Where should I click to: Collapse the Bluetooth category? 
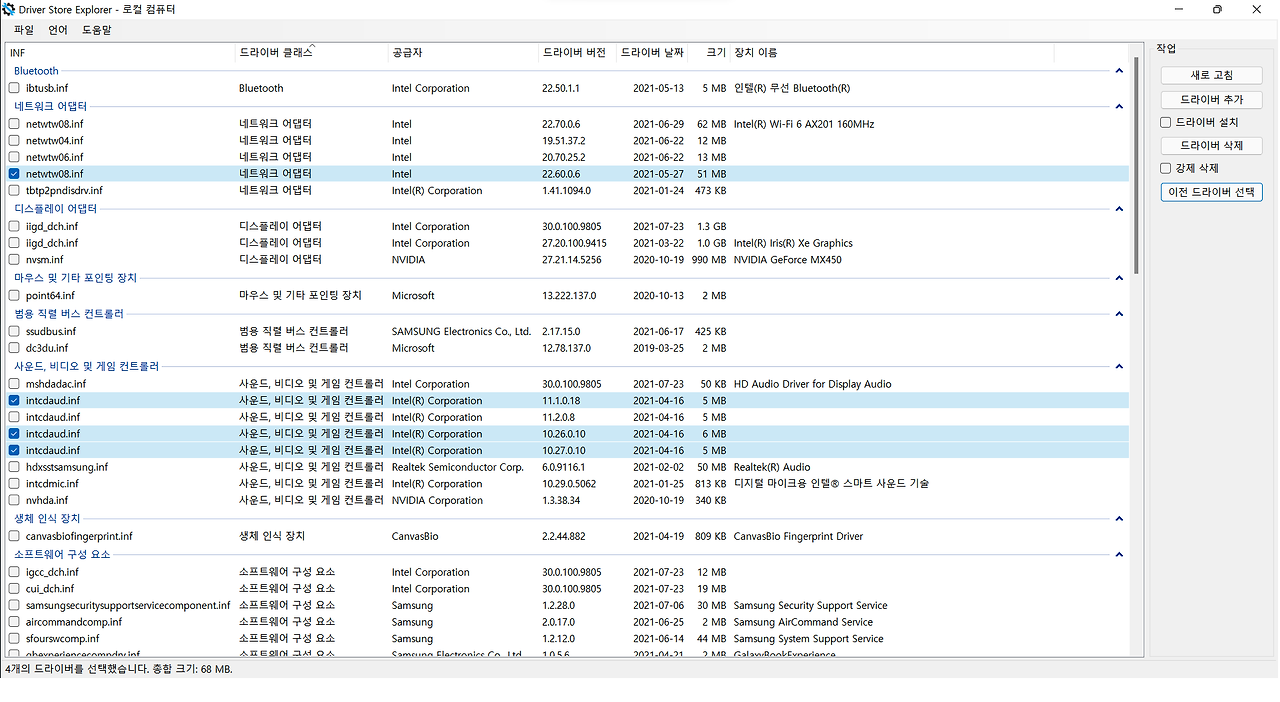point(1119,70)
